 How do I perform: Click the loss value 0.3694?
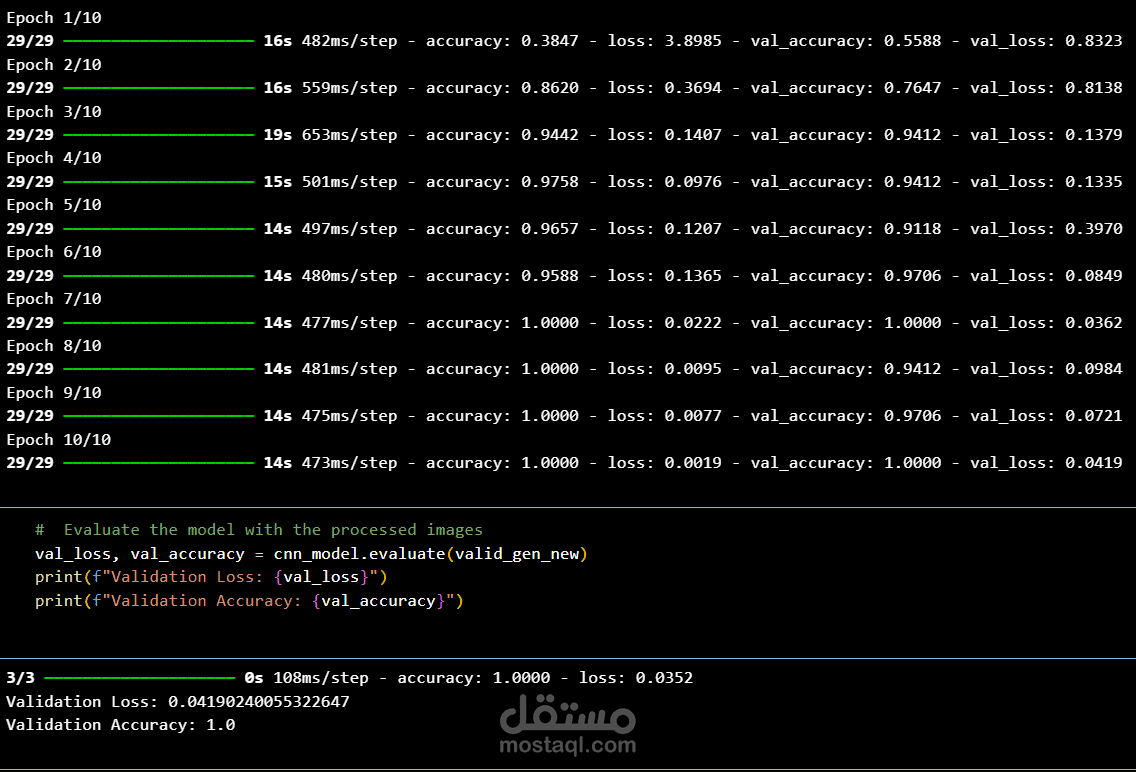(x=693, y=88)
